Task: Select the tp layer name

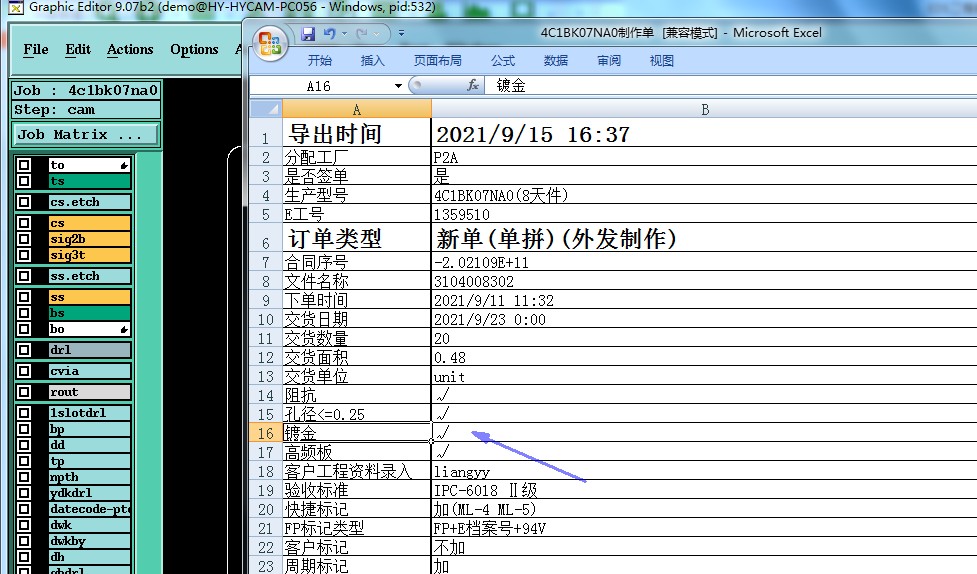Action: (x=89, y=461)
